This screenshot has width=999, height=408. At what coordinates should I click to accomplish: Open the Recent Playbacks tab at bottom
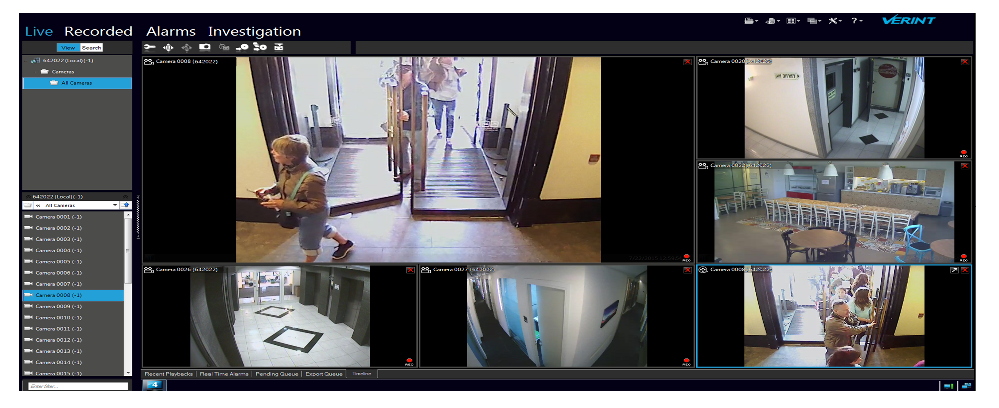(168, 374)
